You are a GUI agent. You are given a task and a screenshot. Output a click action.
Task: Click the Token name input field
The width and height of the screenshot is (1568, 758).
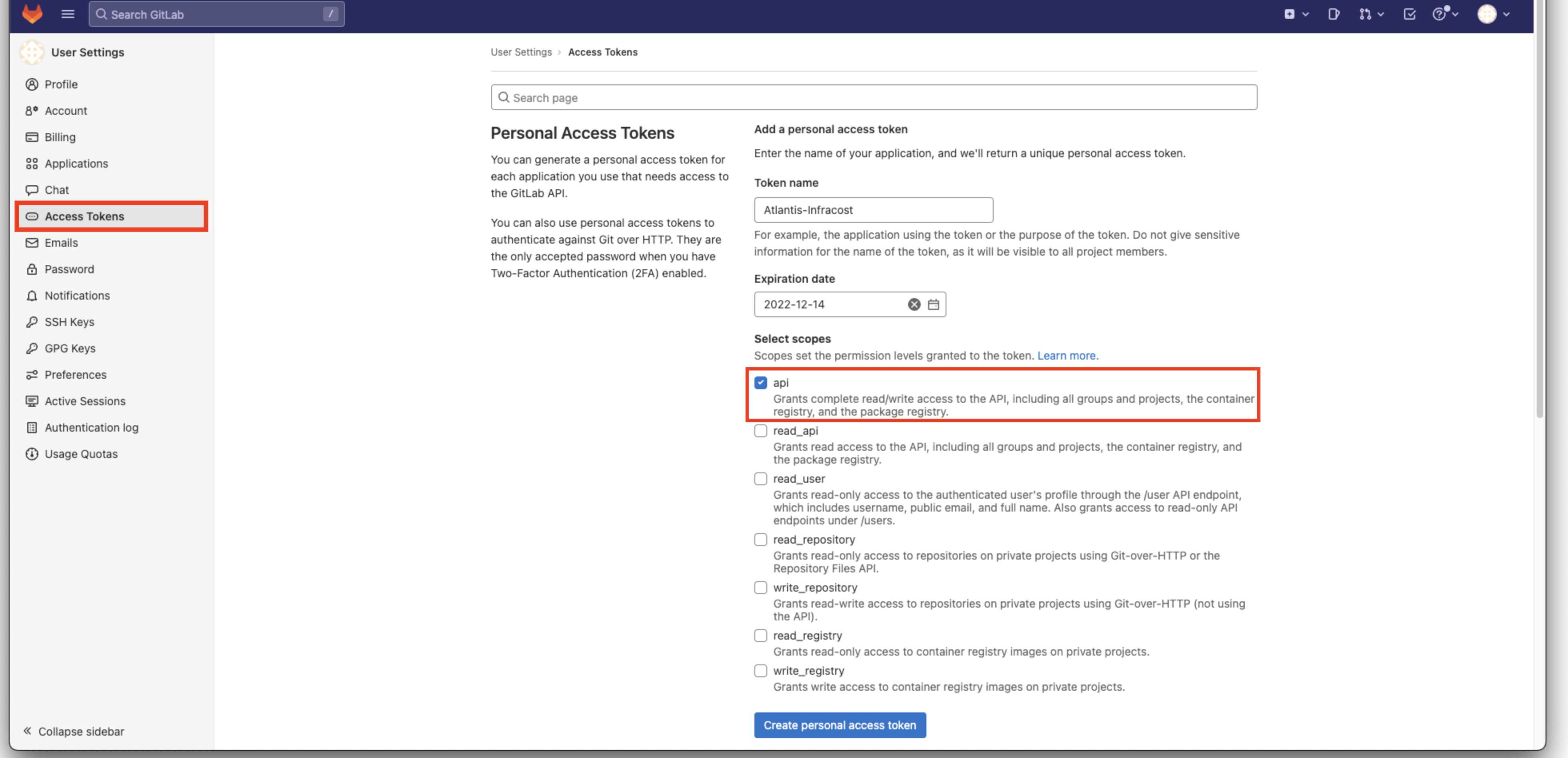[x=873, y=210]
